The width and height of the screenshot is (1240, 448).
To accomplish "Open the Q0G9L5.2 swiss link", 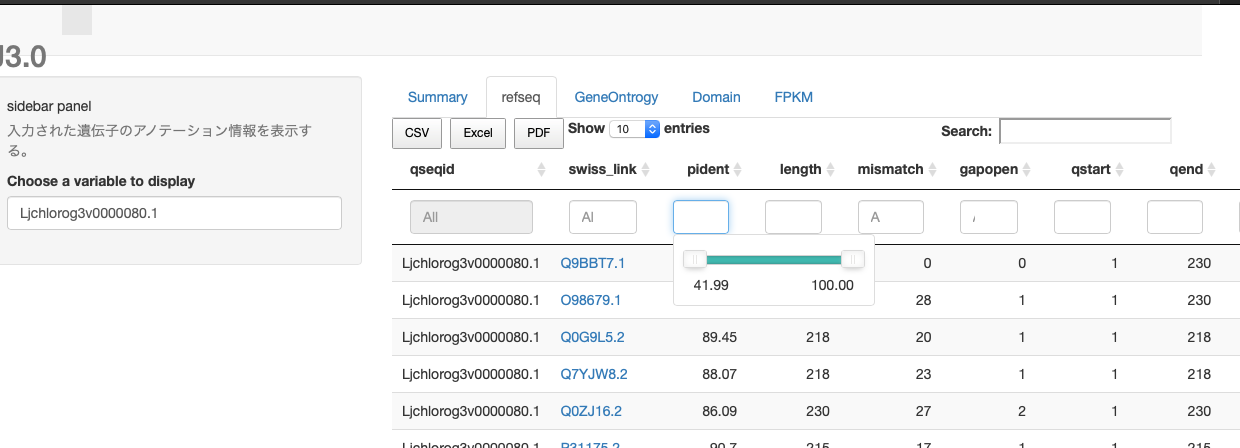I will pos(591,337).
